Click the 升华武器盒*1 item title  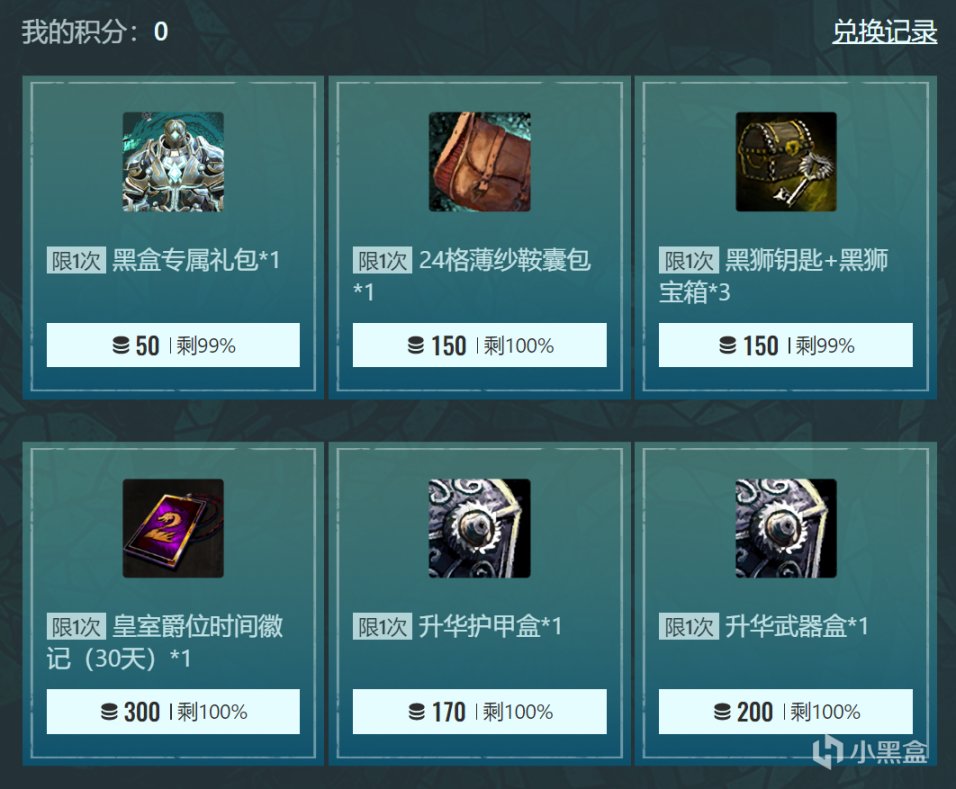[796, 626]
